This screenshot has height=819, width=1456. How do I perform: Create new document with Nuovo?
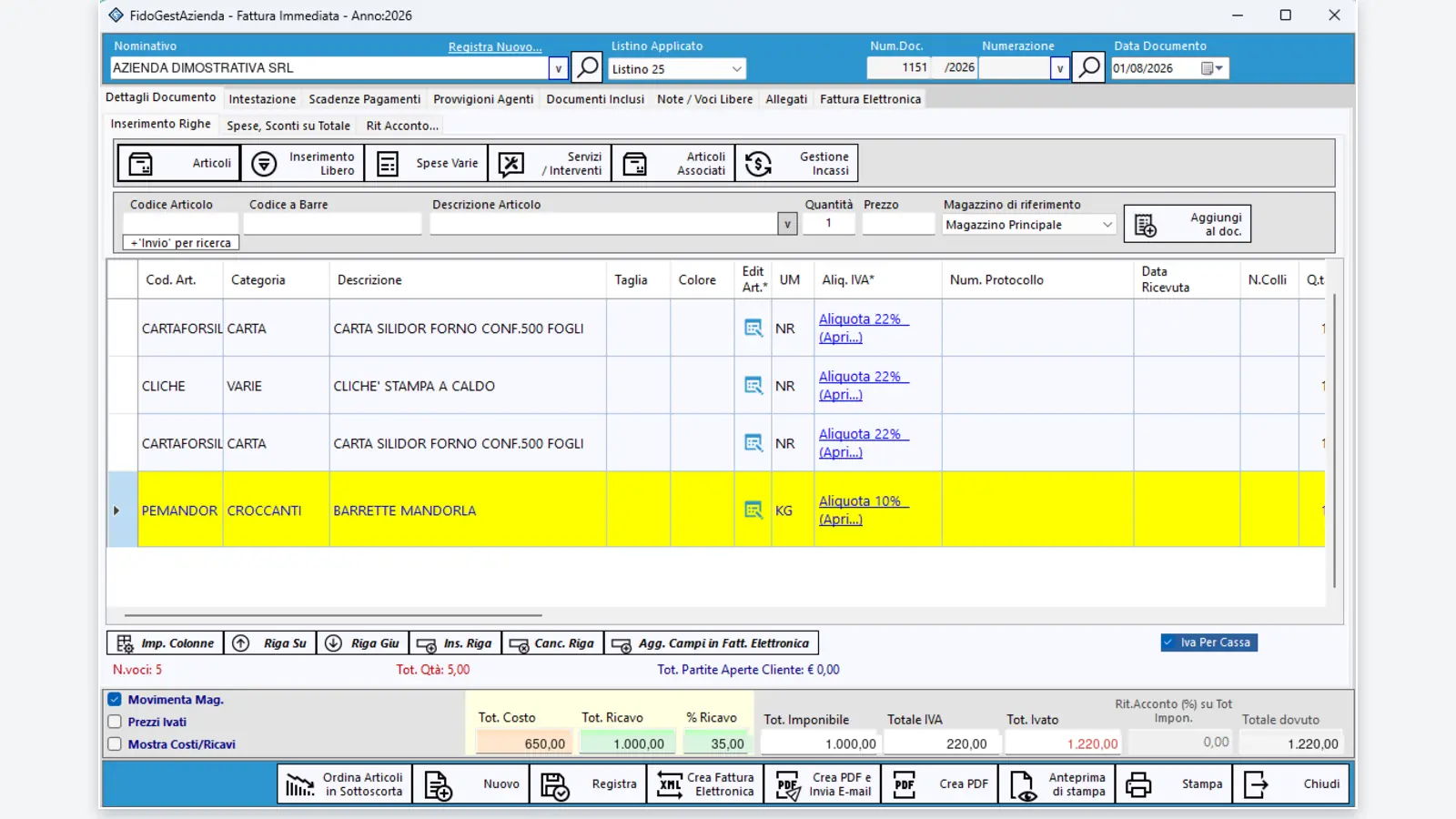point(470,784)
